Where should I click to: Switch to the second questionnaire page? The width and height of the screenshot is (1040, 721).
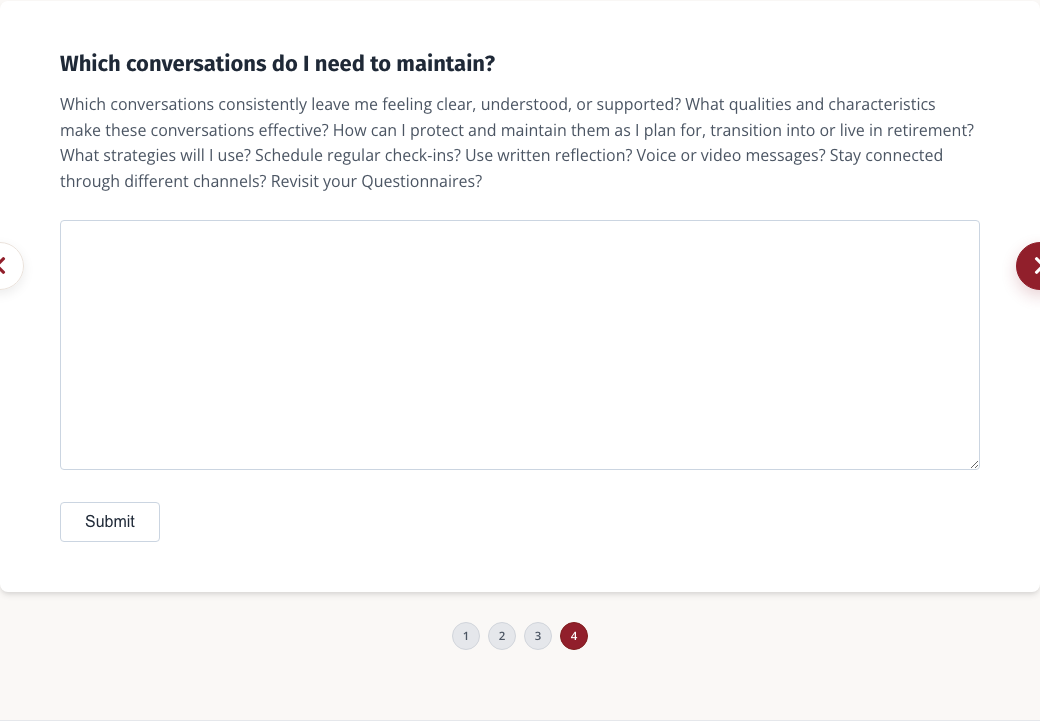click(x=502, y=636)
